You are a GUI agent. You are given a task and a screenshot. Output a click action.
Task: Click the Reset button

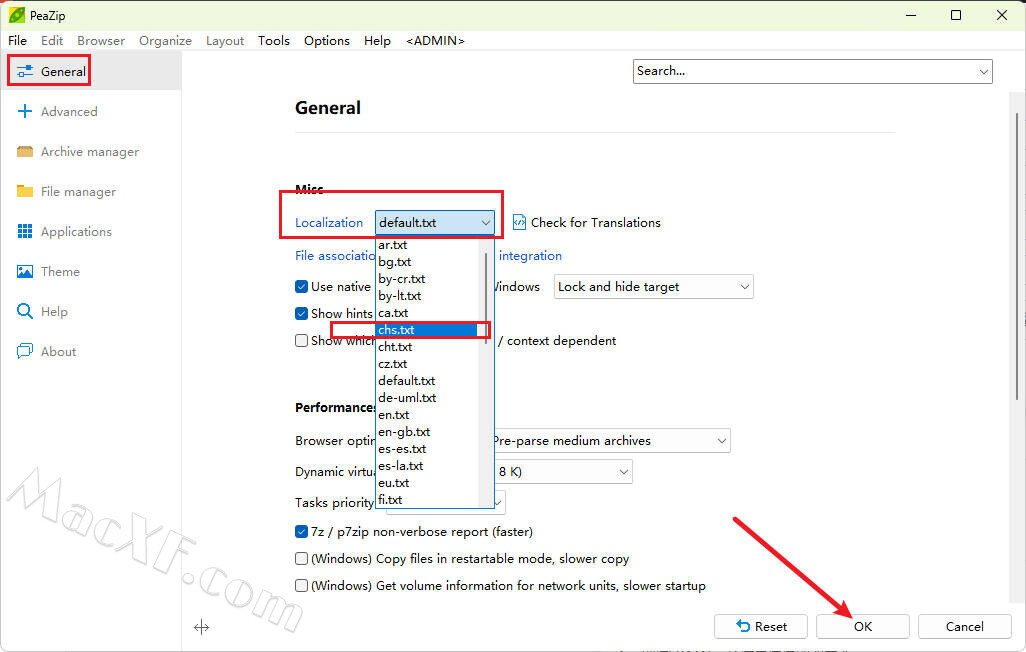click(761, 626)
